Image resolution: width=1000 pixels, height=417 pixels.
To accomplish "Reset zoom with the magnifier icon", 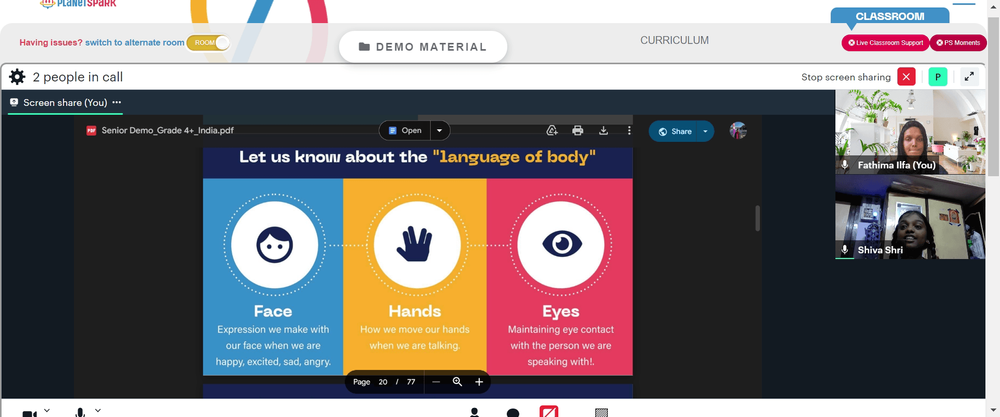I will 457,382.
